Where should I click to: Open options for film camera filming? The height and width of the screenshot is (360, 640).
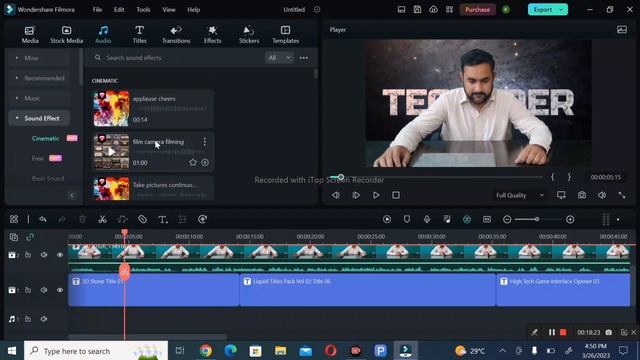click(x=204, y=142)
